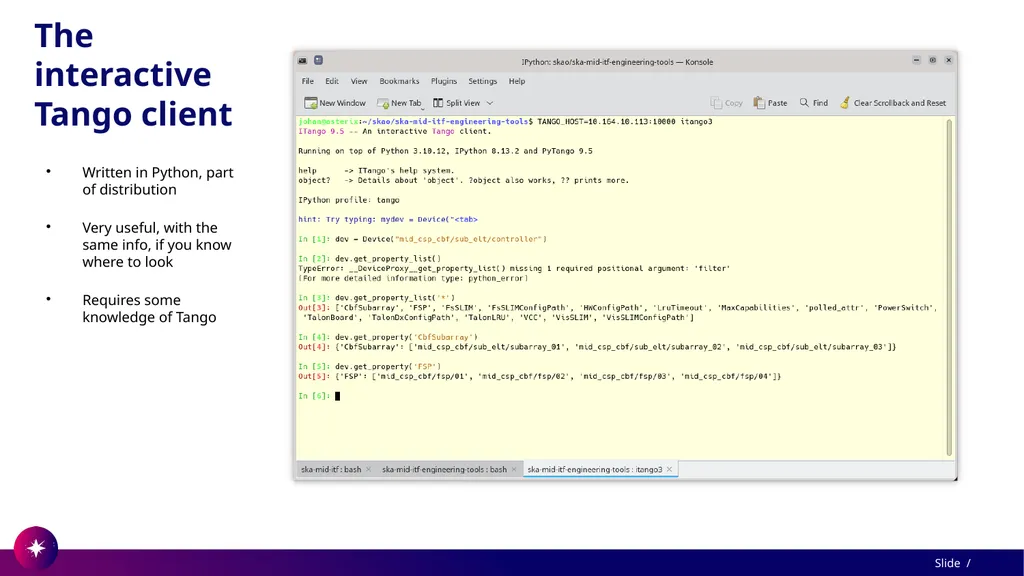Click the New Window label

(342, 103)
